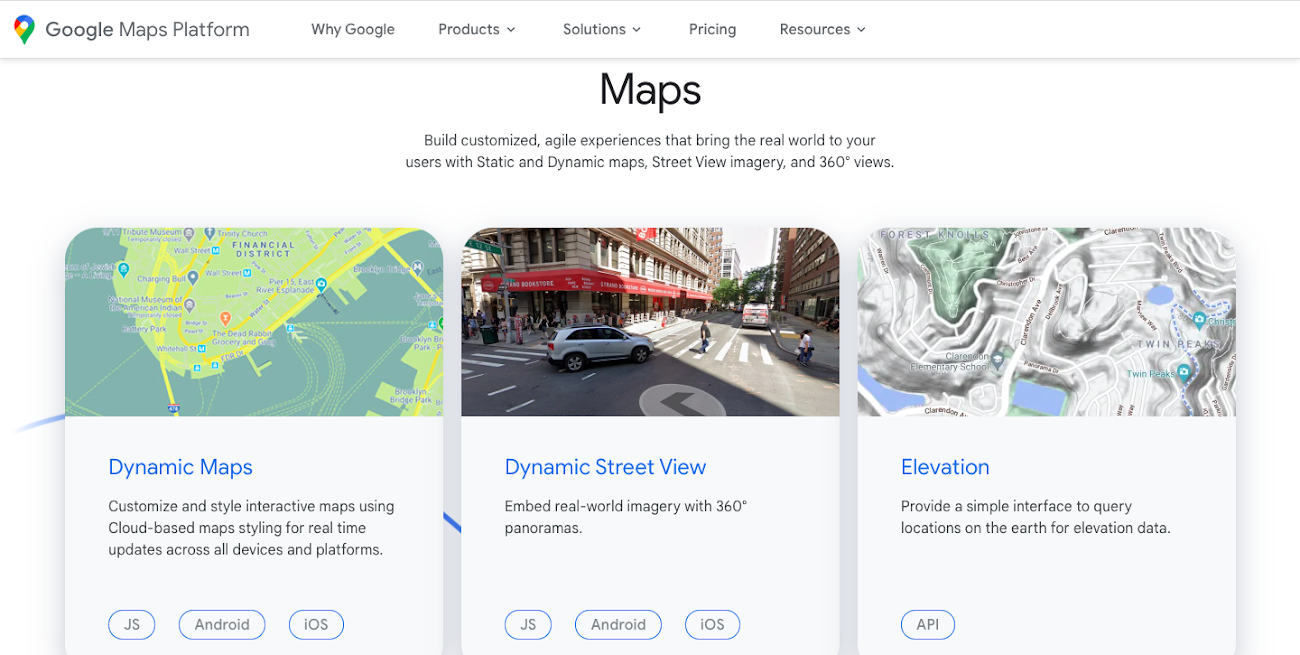Click the "Embed real-world imagery" description
Viewport: 1300px width, 655px height.
626,517
